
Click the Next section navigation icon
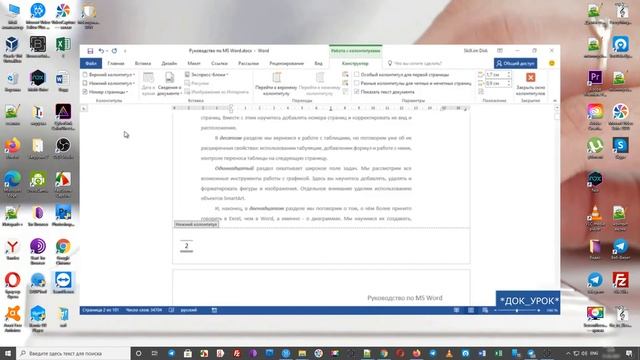345,83
